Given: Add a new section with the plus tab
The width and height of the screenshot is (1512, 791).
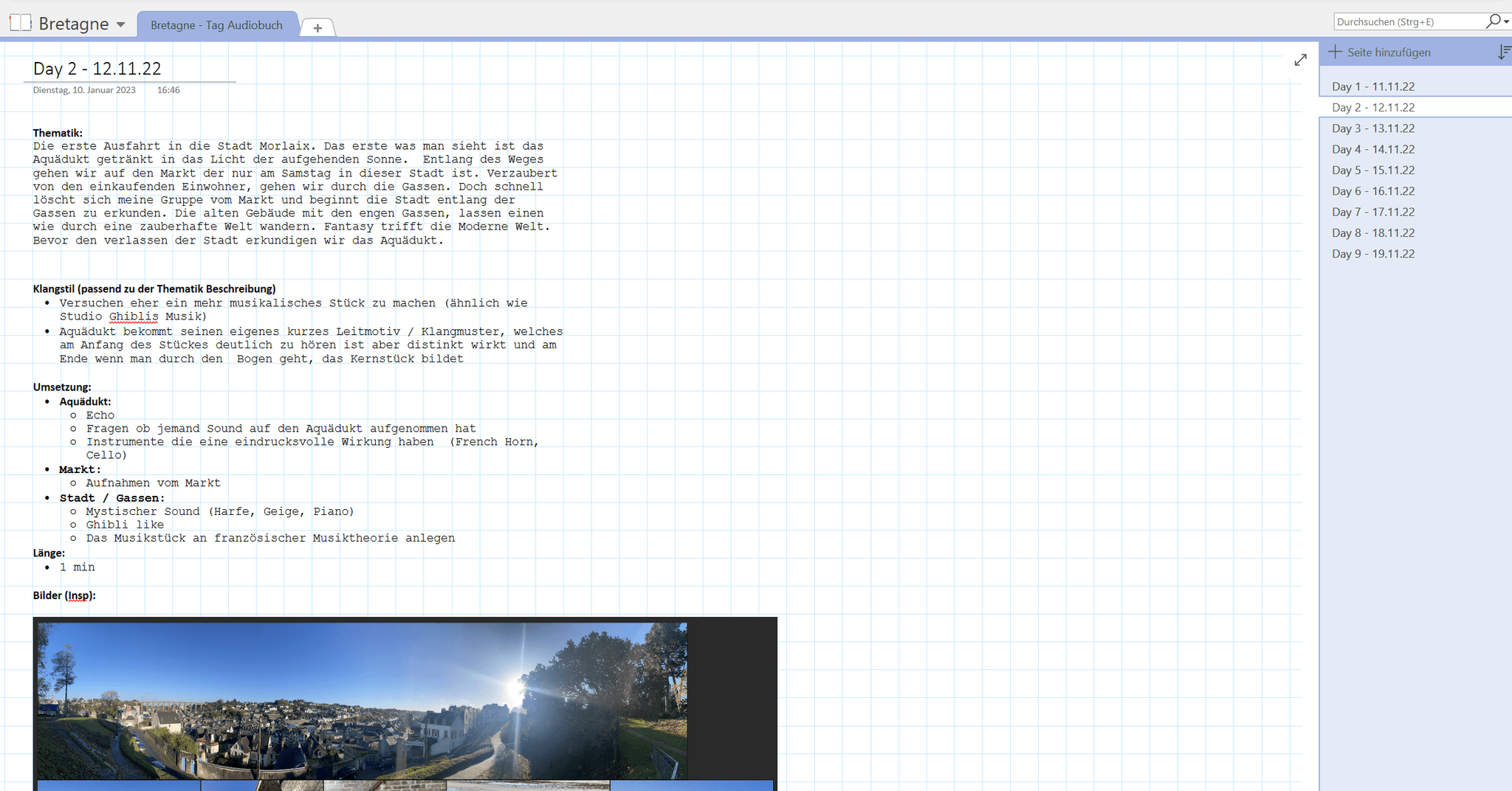Looking at the screenshot, I should [317, 28].
